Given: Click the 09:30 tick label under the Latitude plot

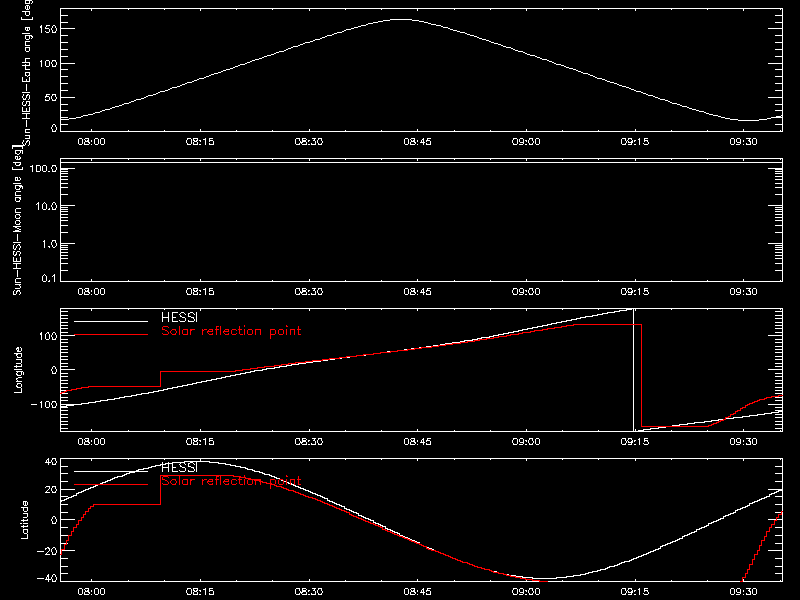Looking at the screenshot, I should 743,592.
